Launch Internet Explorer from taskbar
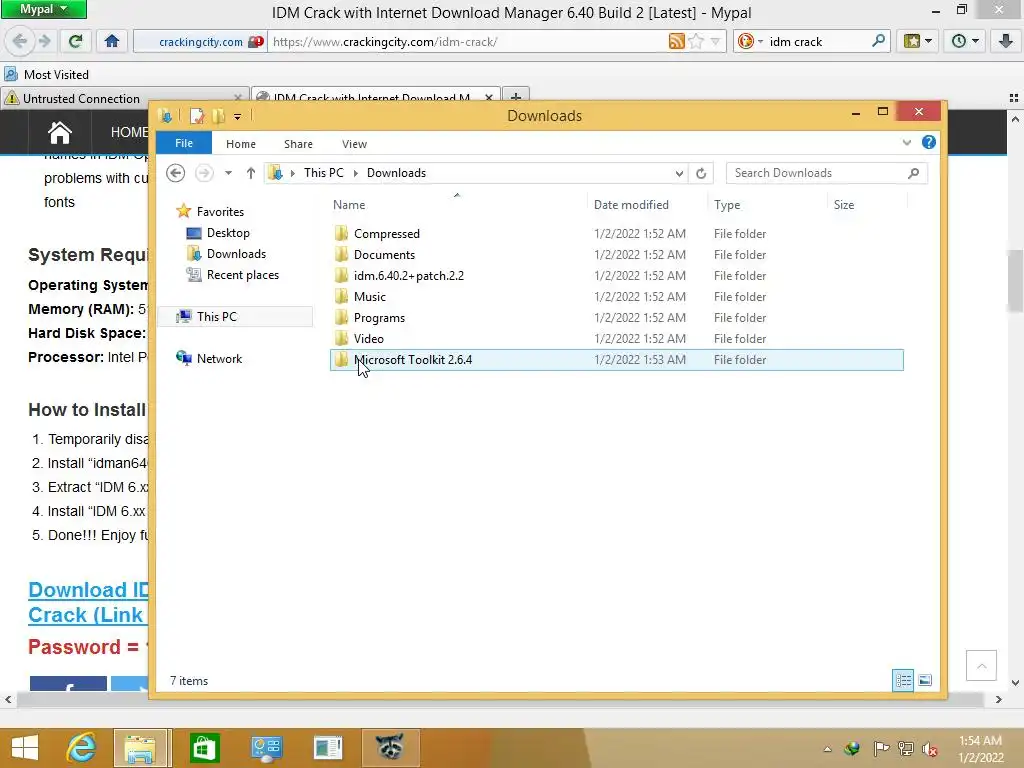The image size is (1024, 768). [x=81, y=748]
